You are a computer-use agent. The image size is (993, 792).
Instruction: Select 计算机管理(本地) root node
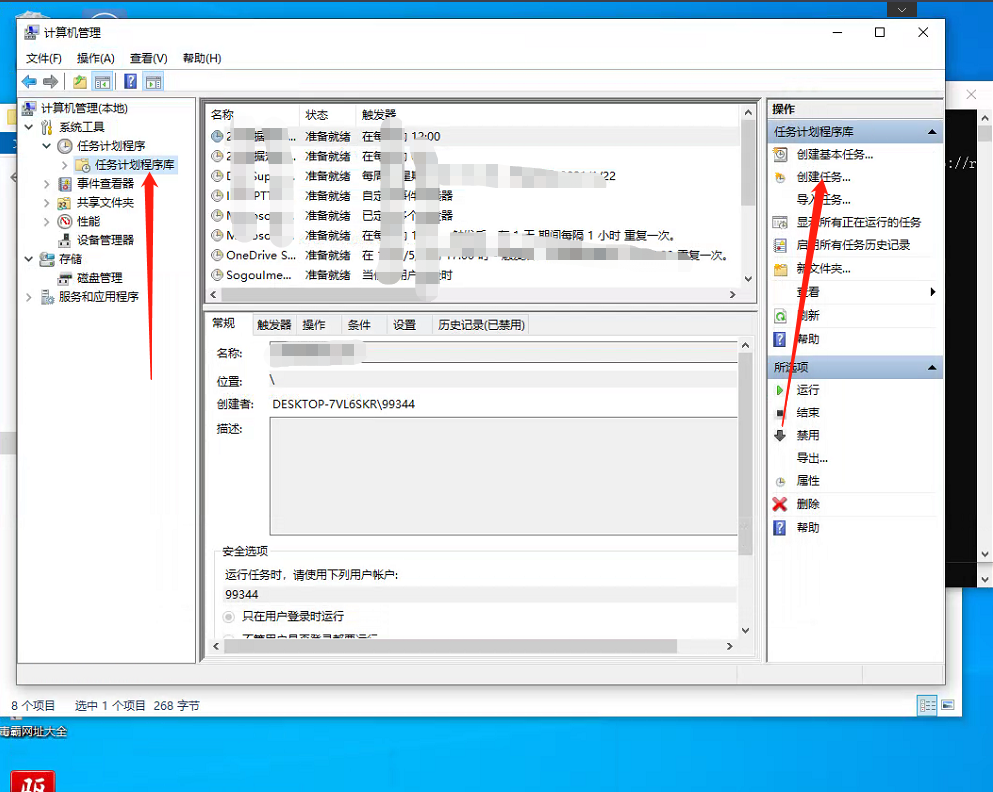pyautogui.click(x=84, y=108)
